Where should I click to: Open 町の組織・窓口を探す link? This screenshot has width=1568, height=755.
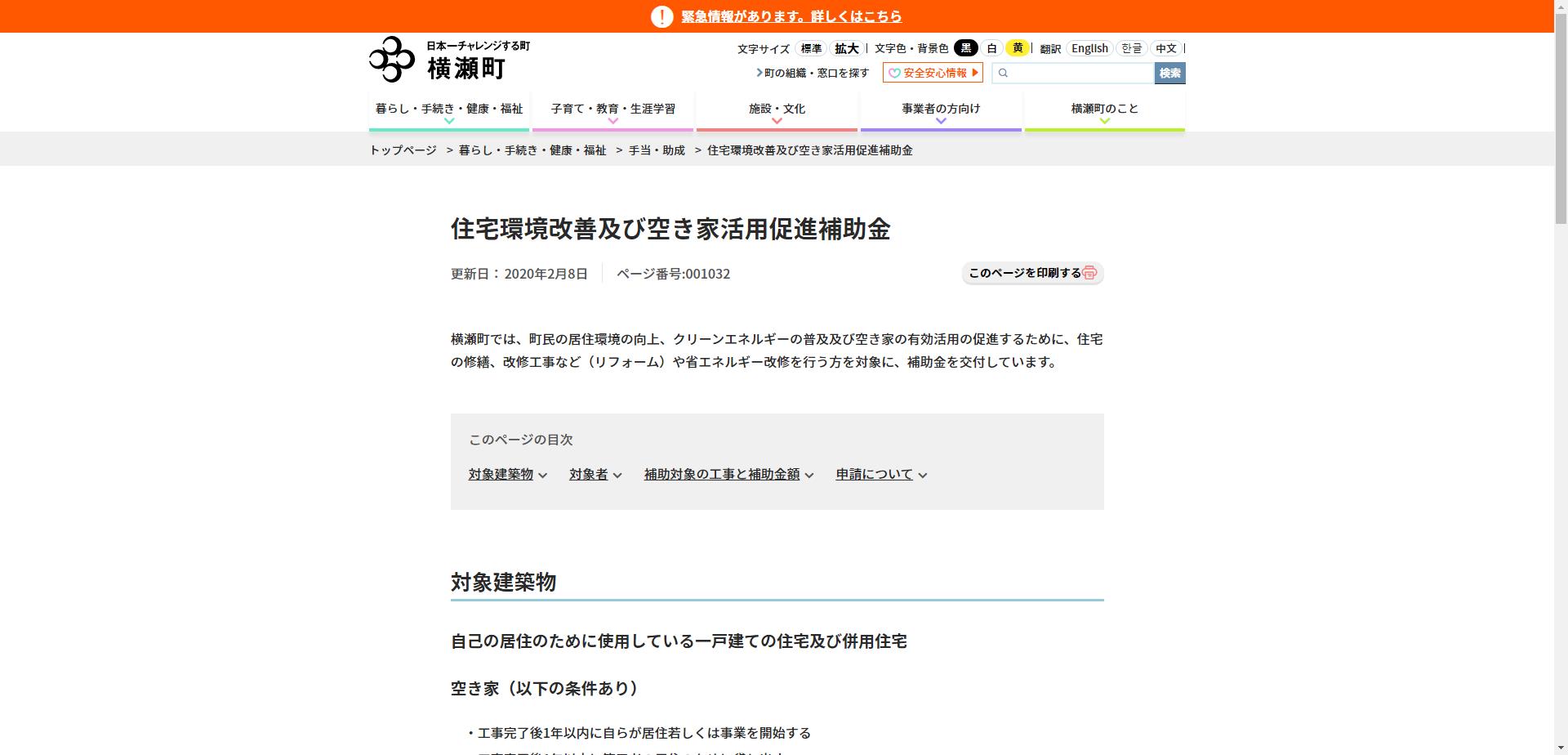point(813,73)
